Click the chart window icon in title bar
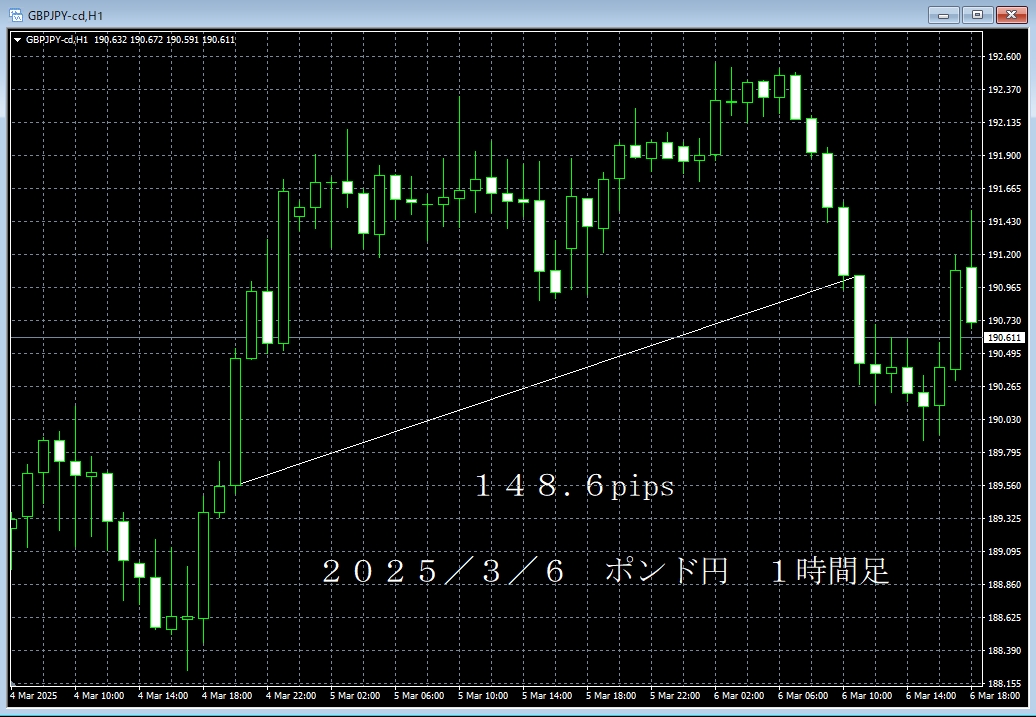This screenshot has width=1036, height=717. pyautogui.click(x=15, y=15)
